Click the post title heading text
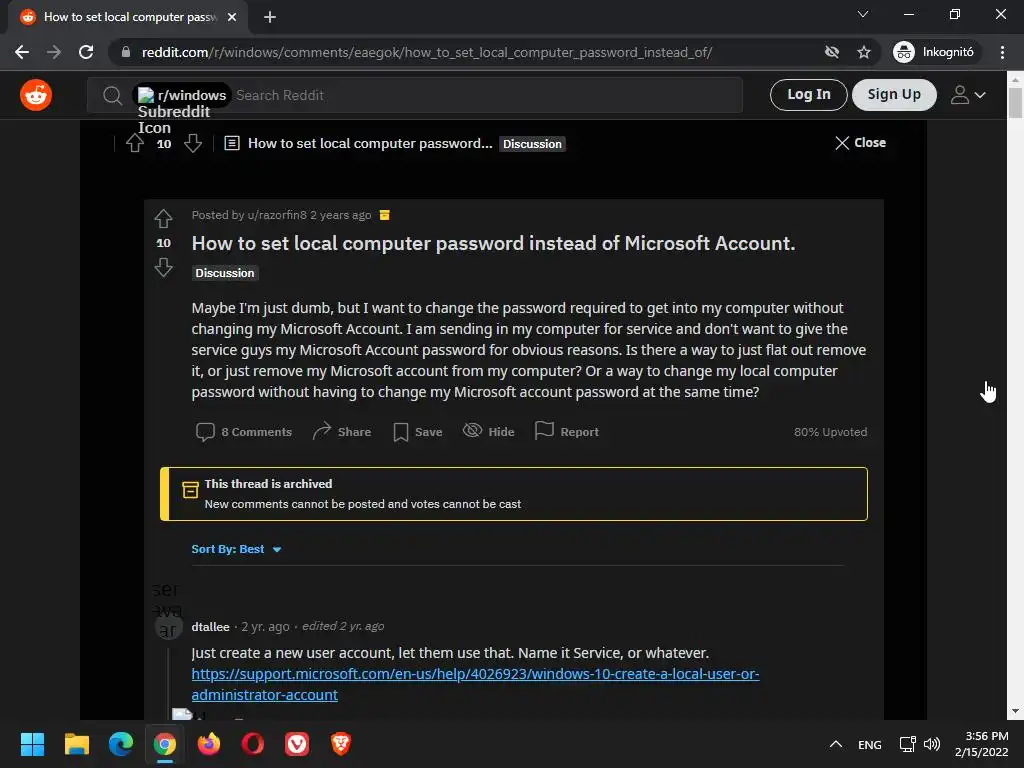Viewport: 1024px width, 768px height. pyautogui.click(x=493, y=244)
